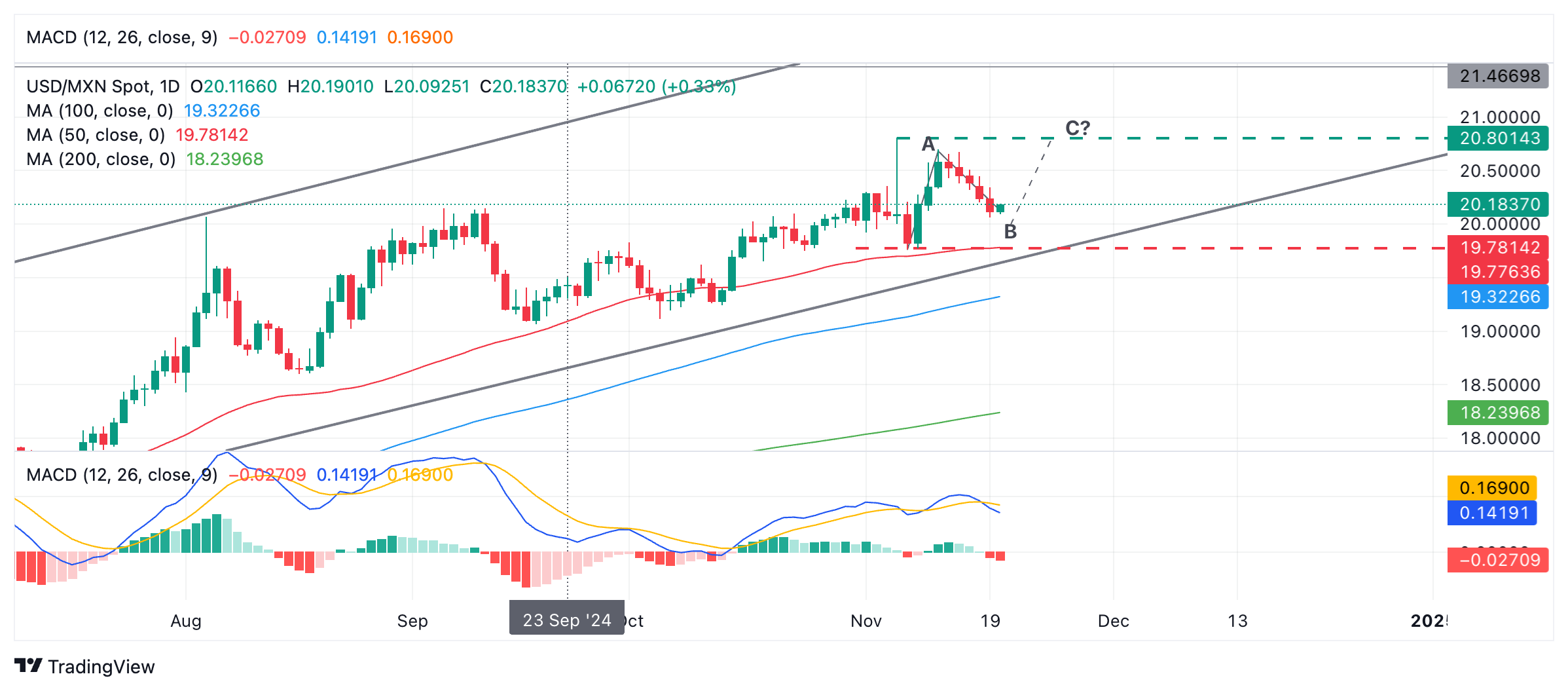Click the green 18.23968 MA label

tap(1499, 413)
